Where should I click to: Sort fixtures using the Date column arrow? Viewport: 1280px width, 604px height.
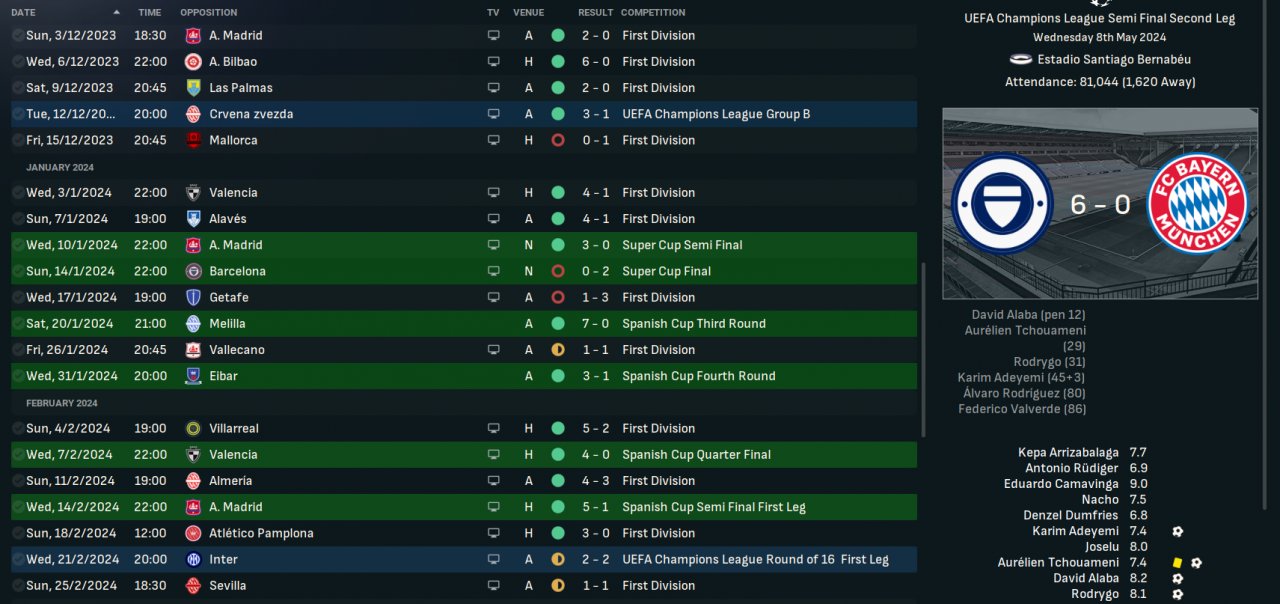click(117, 13)
